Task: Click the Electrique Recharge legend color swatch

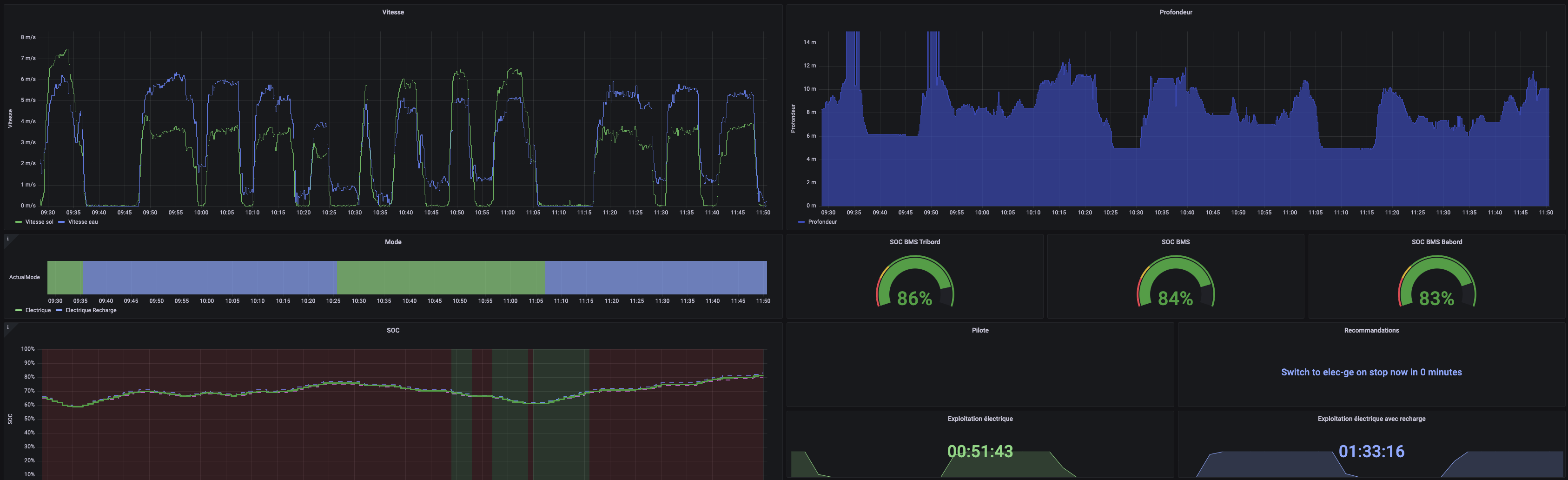Action: tap(59, 310)
